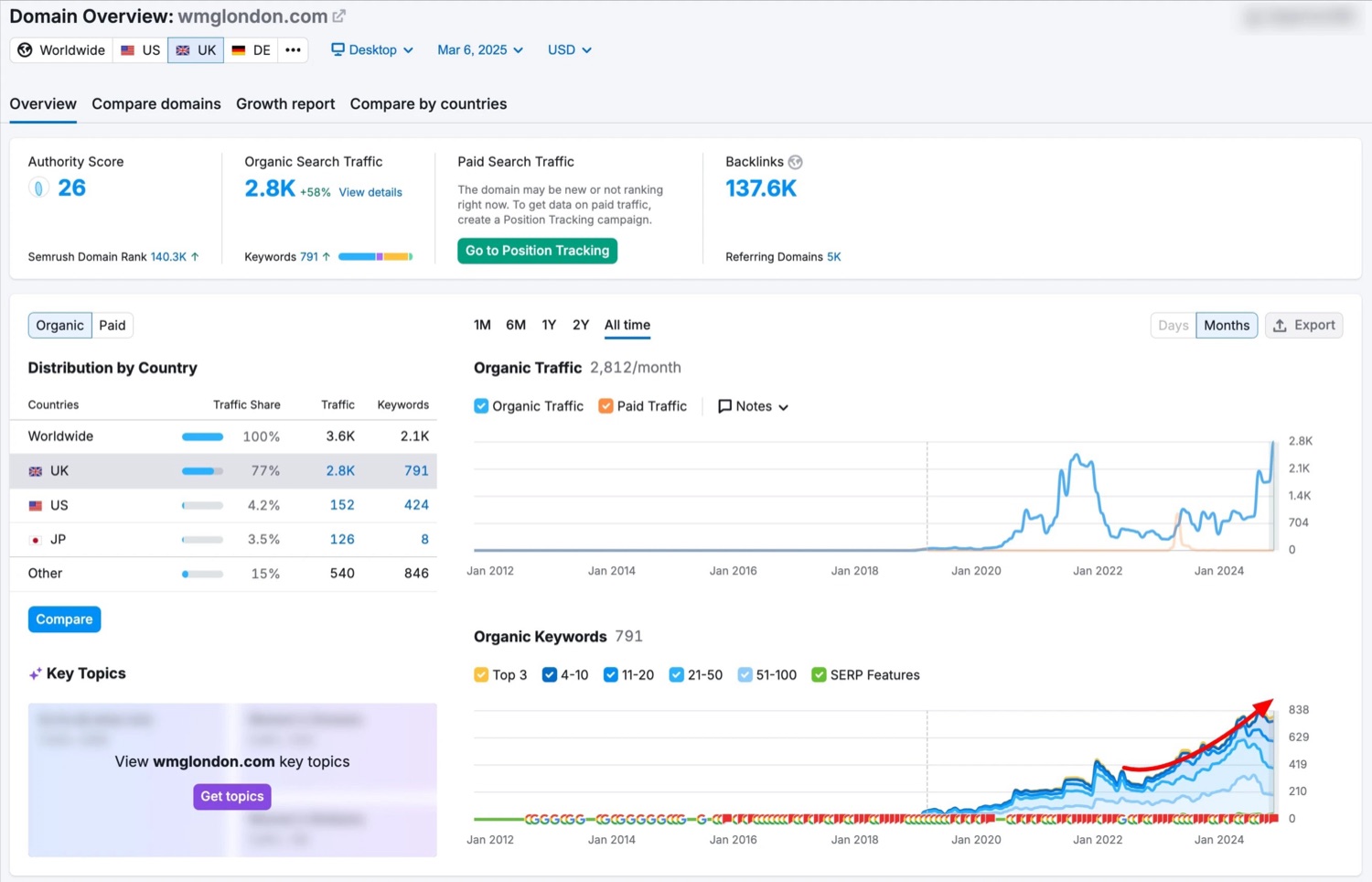The width and height of the screenshot is (1372, 882).
Task: Click the Desktop monitor icon
Action: point(338,49)
